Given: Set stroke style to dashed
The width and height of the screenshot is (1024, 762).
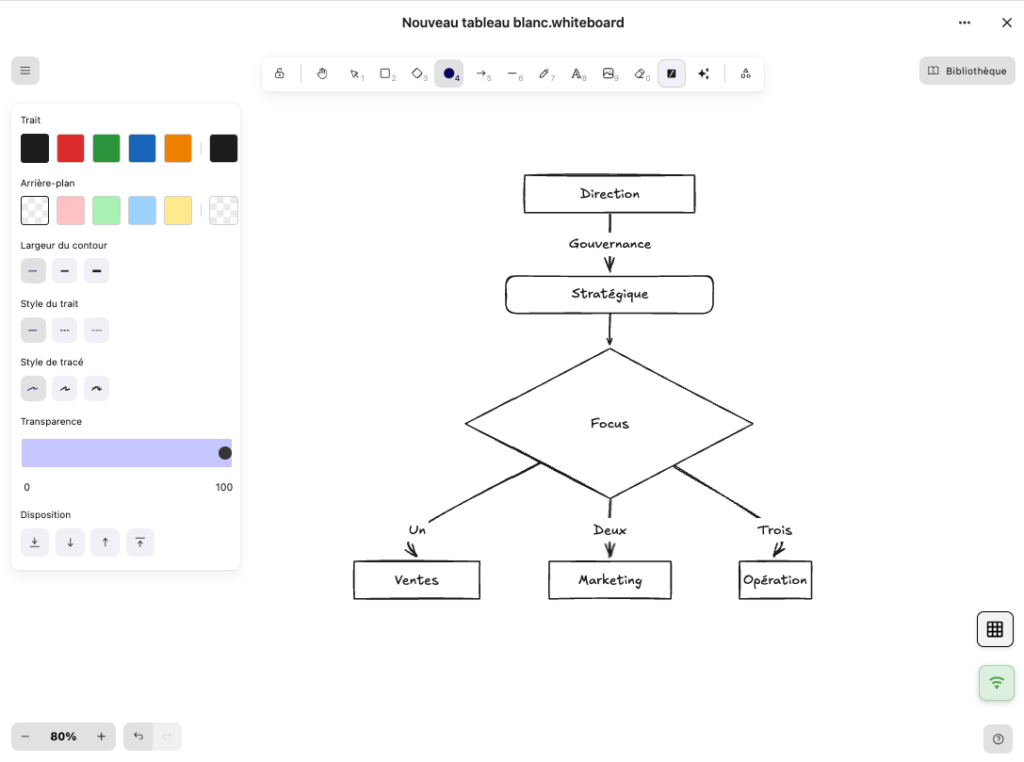Looking at the screenshot, I should [64, 330].
